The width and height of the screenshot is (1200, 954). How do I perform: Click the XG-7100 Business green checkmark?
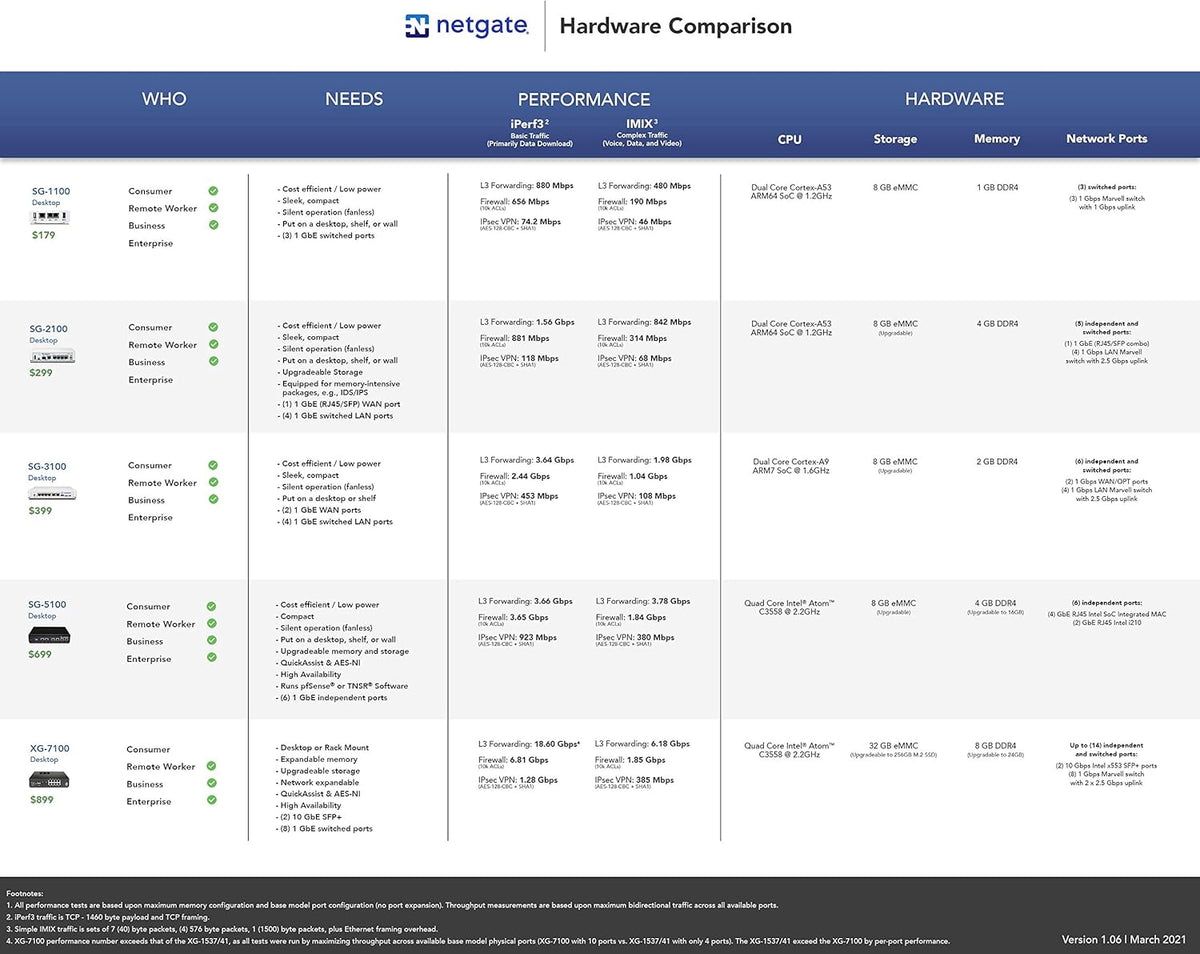point(211,783)
